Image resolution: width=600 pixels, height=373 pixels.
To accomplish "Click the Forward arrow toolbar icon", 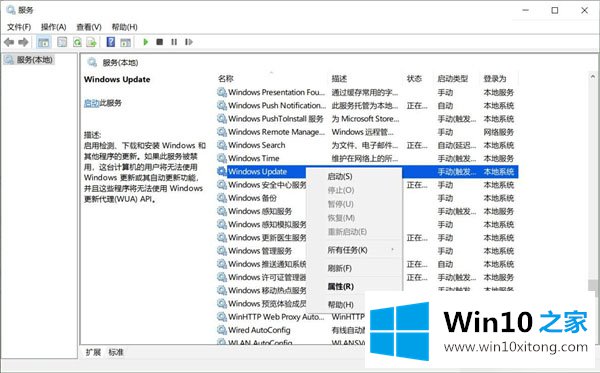I will 23,42.
